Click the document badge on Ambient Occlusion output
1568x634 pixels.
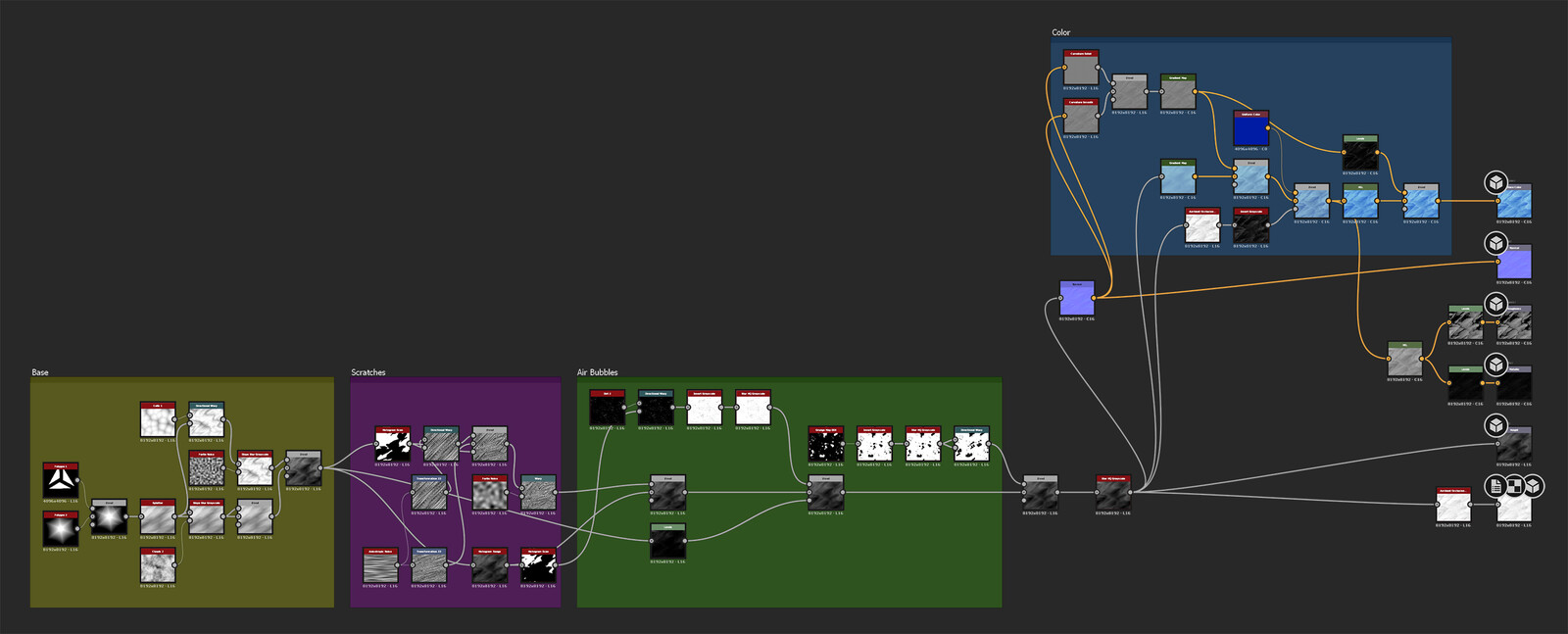1495,486
